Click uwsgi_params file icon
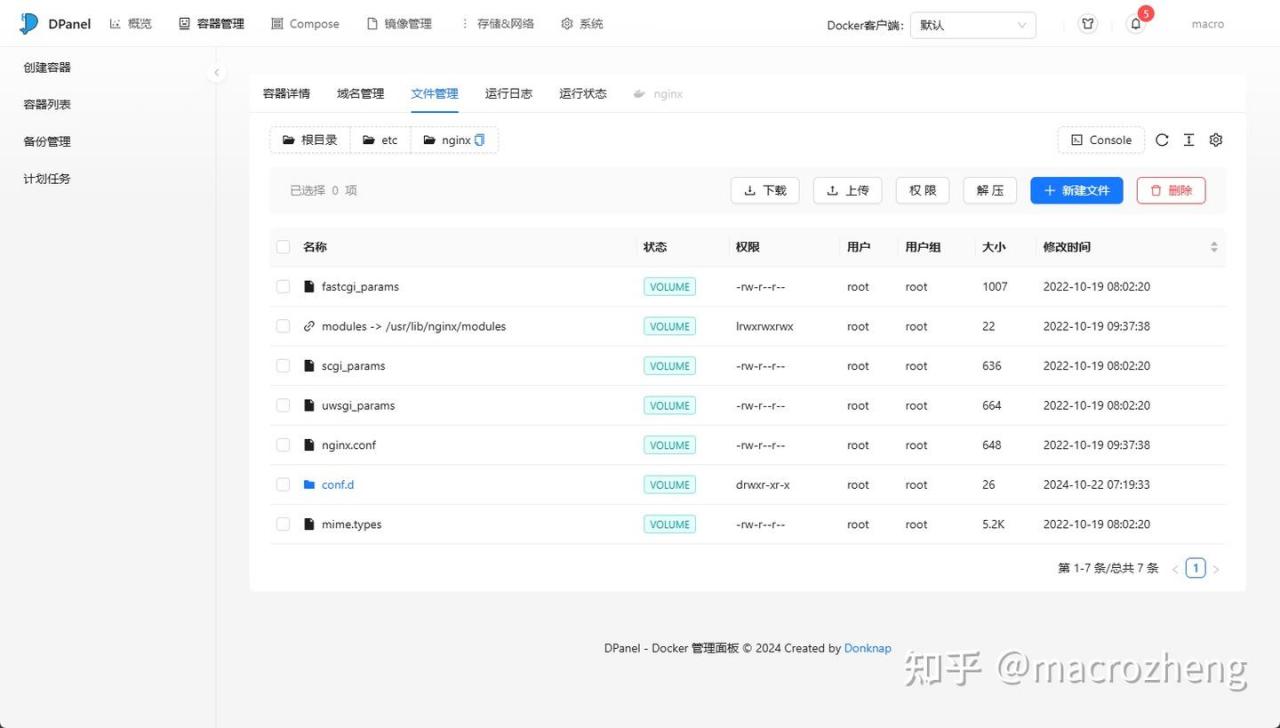Screen dimensions: 1280x728 (309, 406)
